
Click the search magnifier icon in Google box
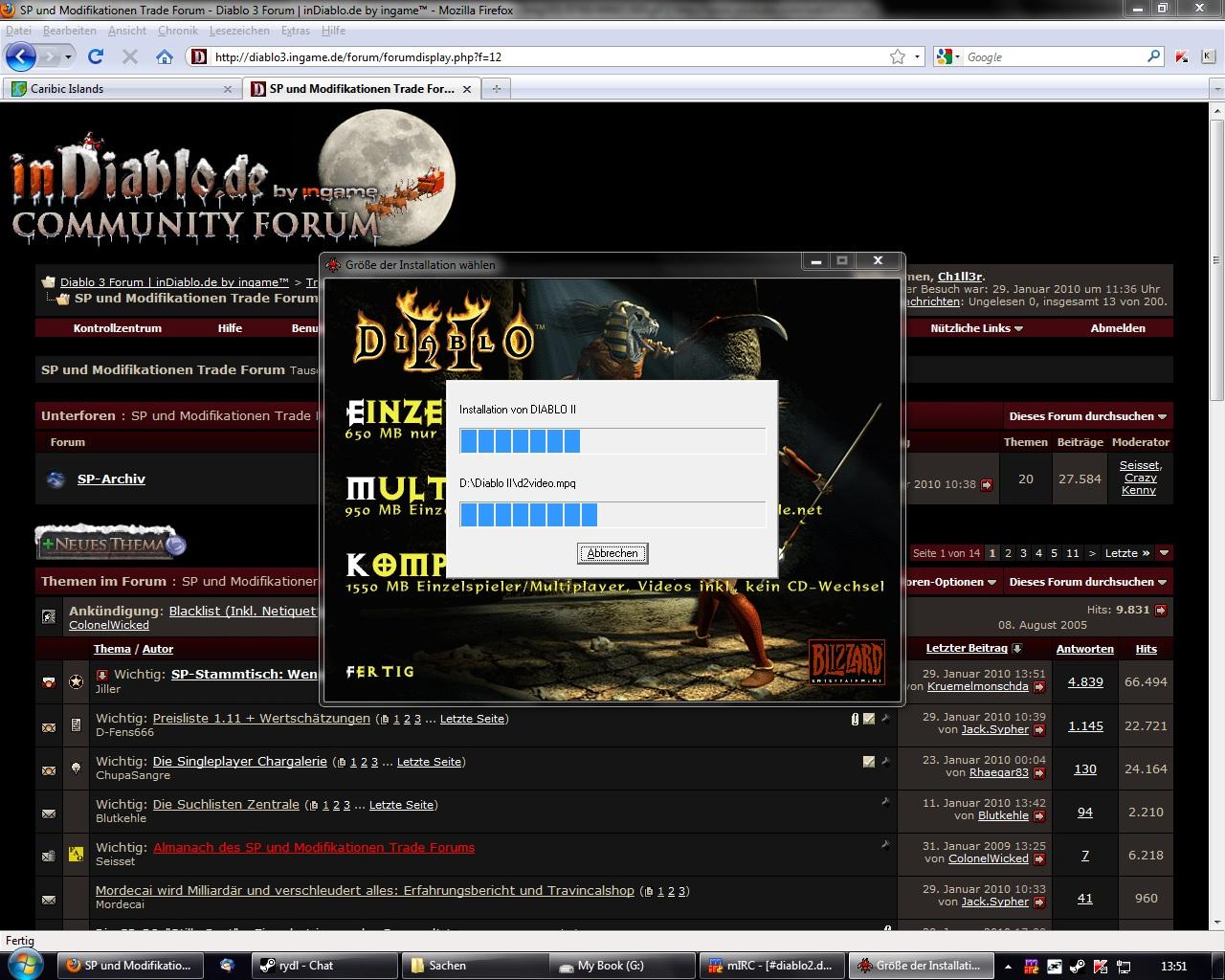pyautogui.click(x=1154, y=56)
